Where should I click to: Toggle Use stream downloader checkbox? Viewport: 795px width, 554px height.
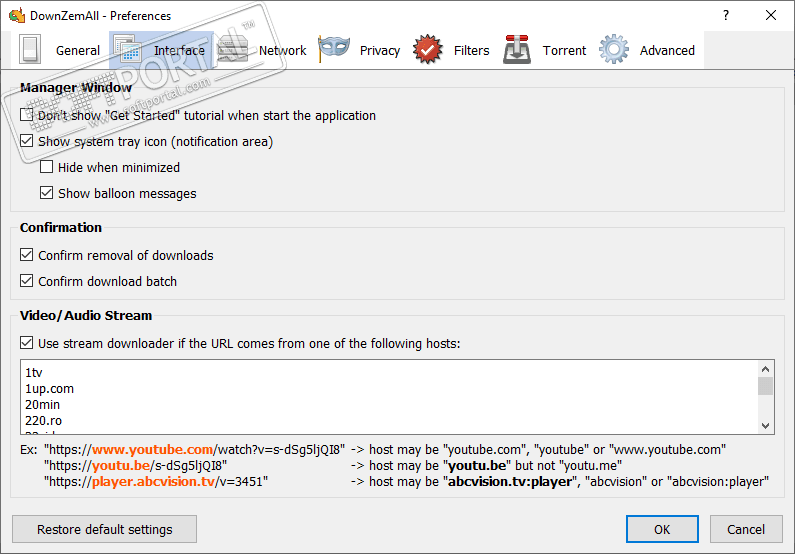27,343
